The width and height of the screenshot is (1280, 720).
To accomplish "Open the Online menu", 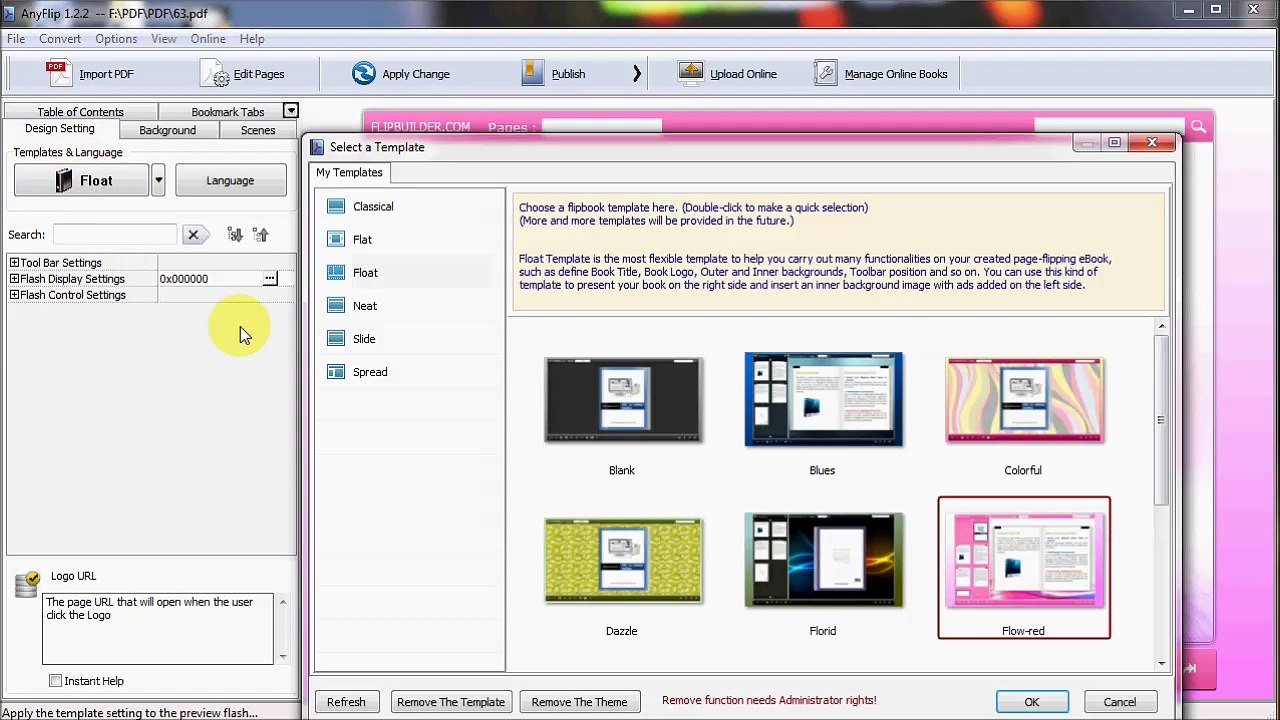I will (208, 38).
